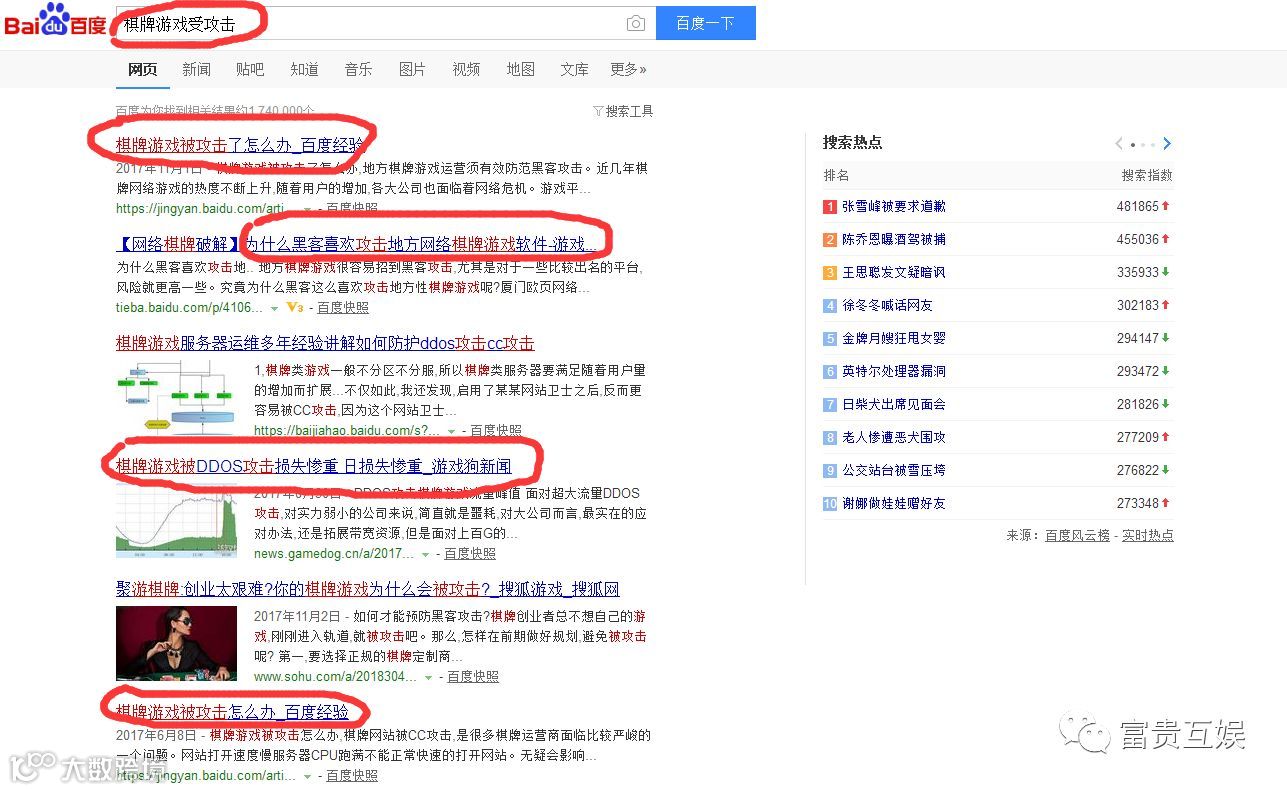Click the tieba.baidu.com/p/4106... green URL
Screen dimensions: 1287x791
pyautogui.click(x=189, y=307)
